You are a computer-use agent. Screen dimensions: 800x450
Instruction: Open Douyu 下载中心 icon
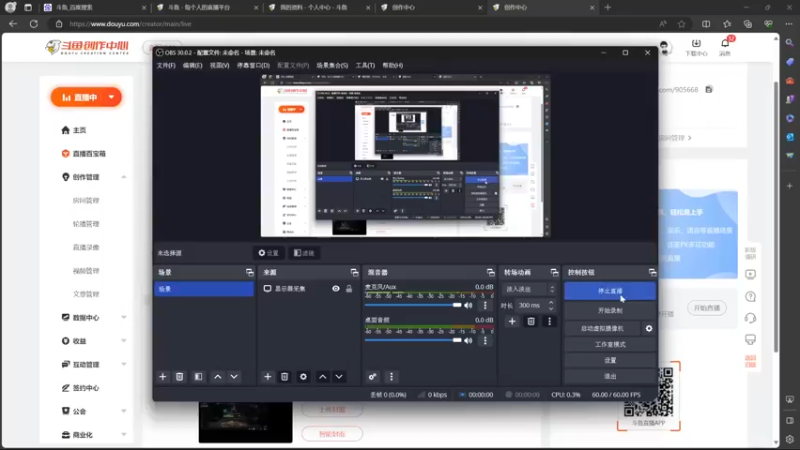pyautogui.click(x=696, y=46)
